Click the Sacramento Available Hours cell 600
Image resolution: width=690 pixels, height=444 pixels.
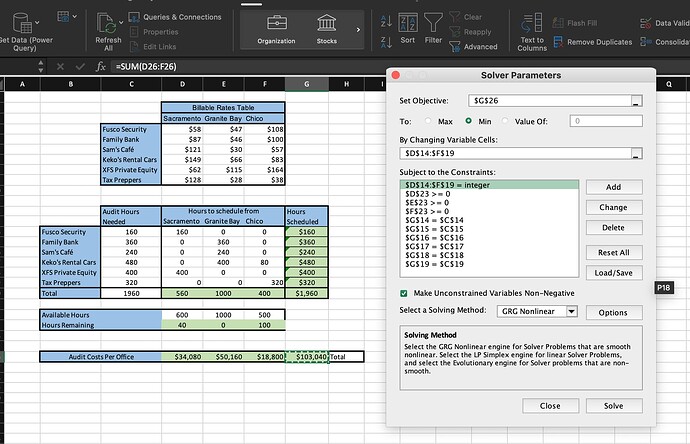coord(182,315)
